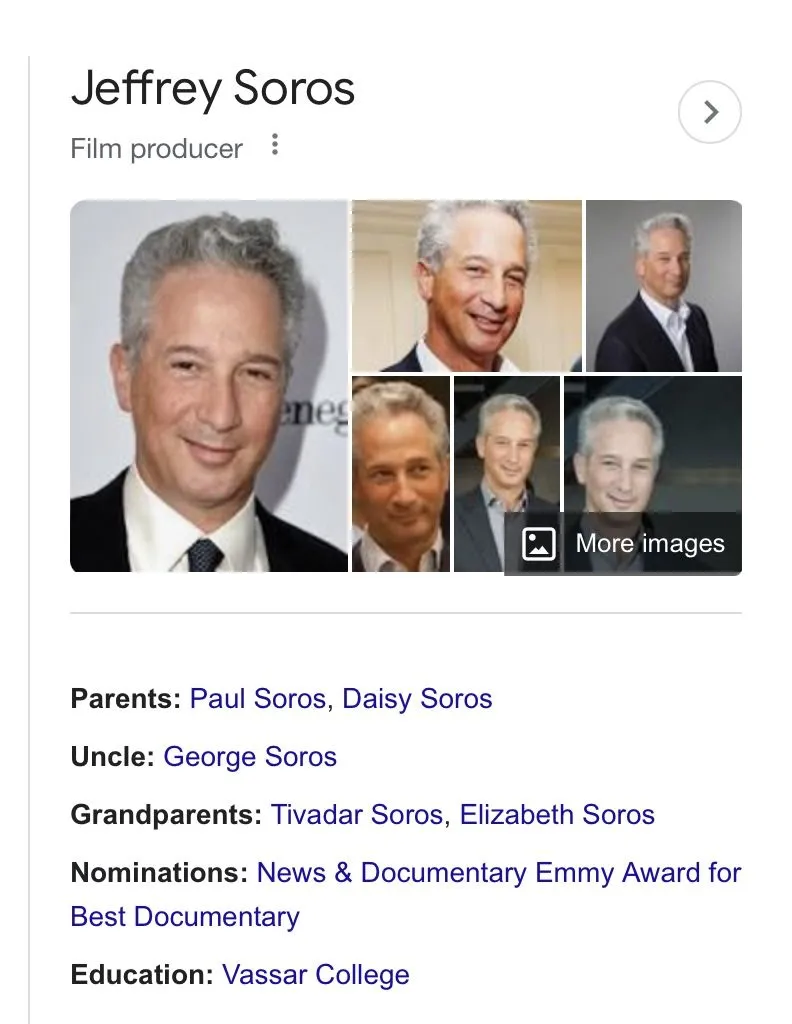The width and height of the screenshot is (792, 1024).
Task: Open News & Documentary Emmy Award link
Action: [x=499, y=872]
